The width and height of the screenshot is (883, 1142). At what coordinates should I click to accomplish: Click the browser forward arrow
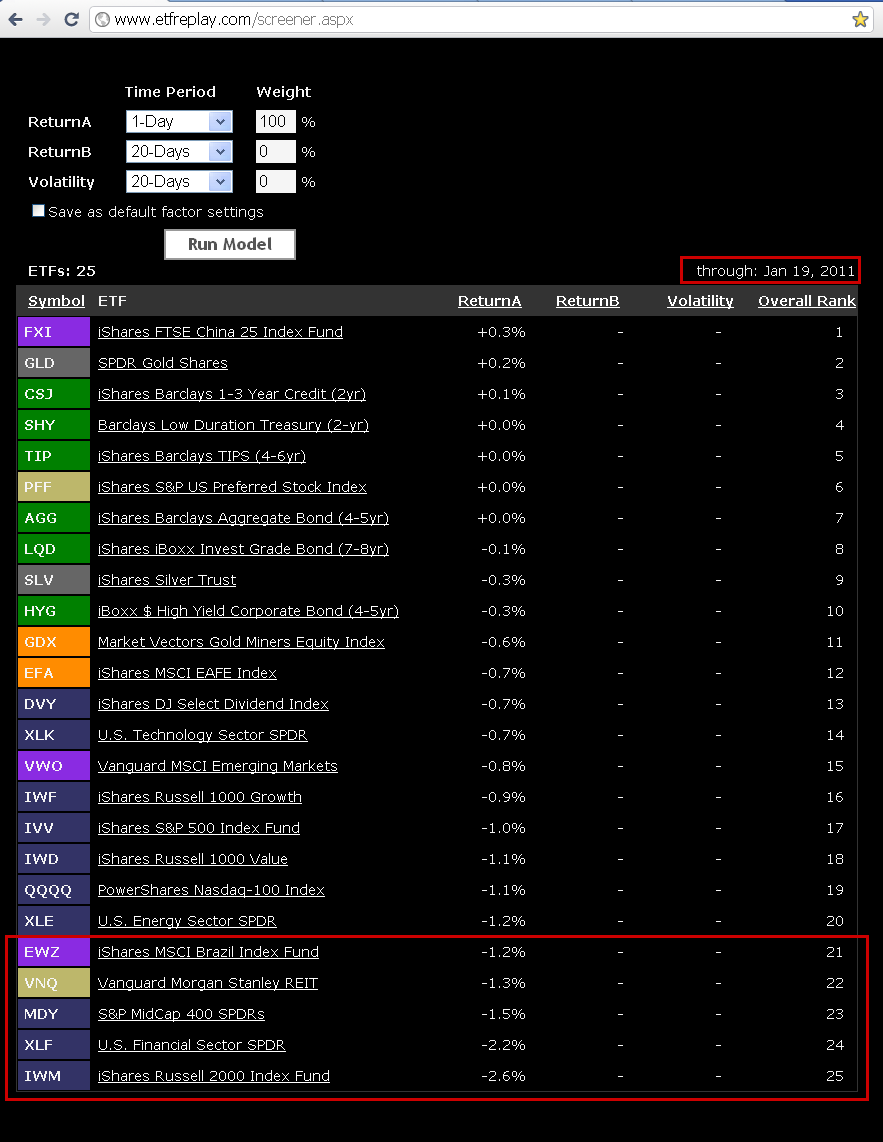click(43, 20)
